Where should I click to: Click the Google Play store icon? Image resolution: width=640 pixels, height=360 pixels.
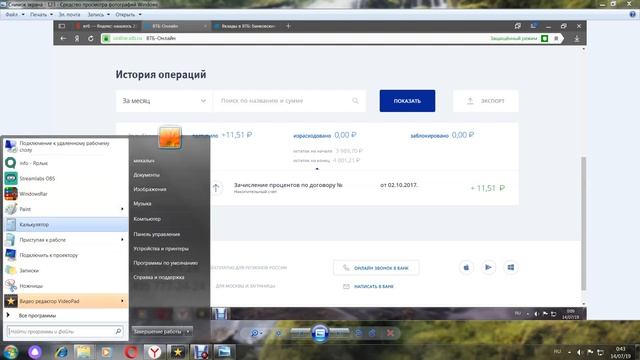pyautogui.click(x=488, y=267)
